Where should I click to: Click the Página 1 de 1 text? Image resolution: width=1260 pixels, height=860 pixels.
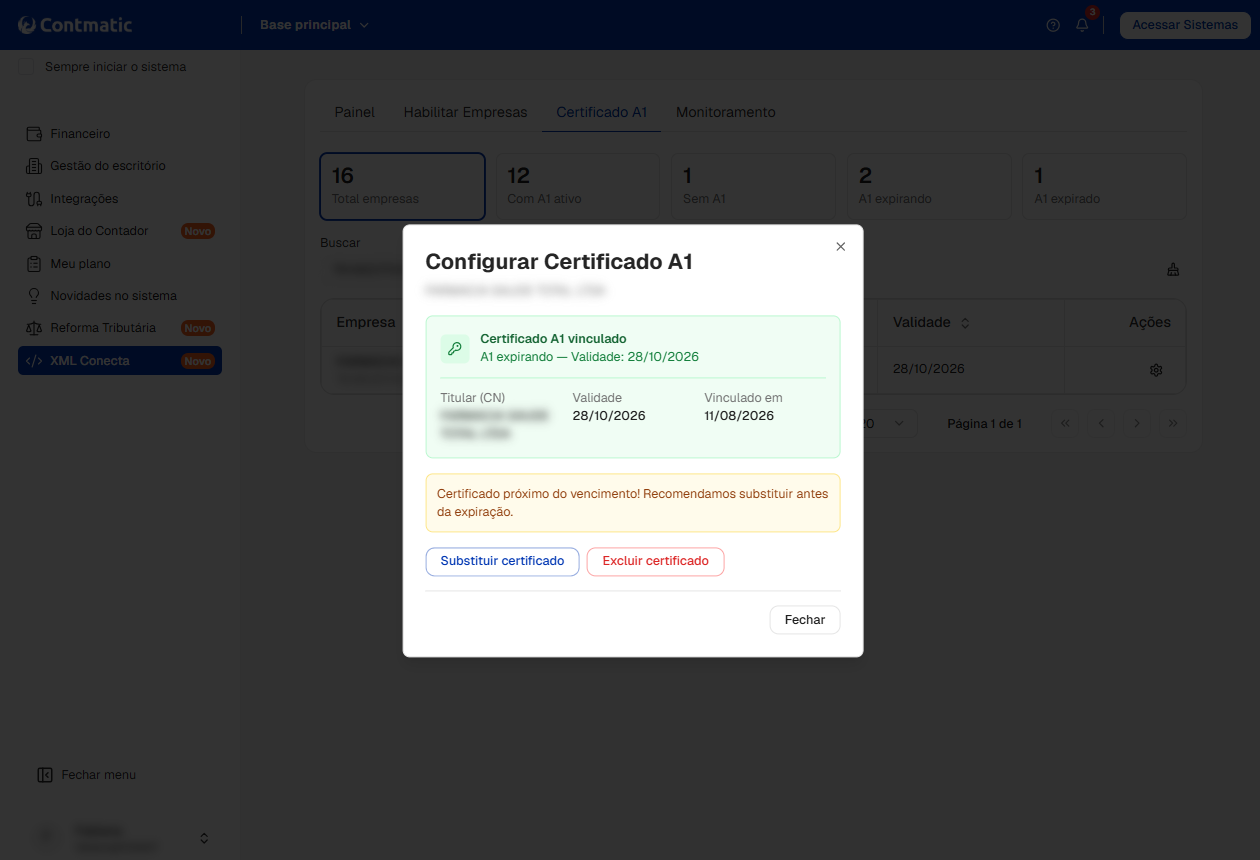coord(985,424)
